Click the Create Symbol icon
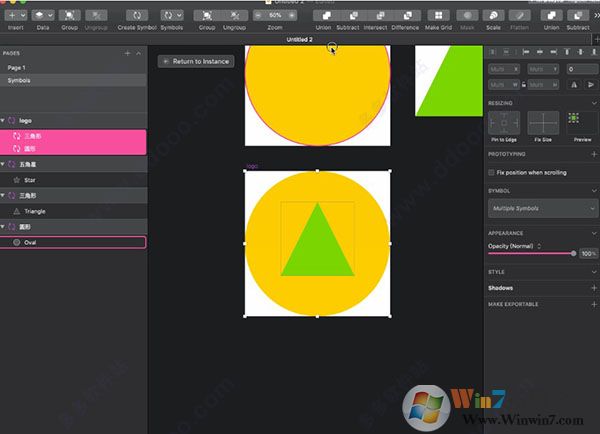This screenshot has width=600, height=434. (136, 16)
